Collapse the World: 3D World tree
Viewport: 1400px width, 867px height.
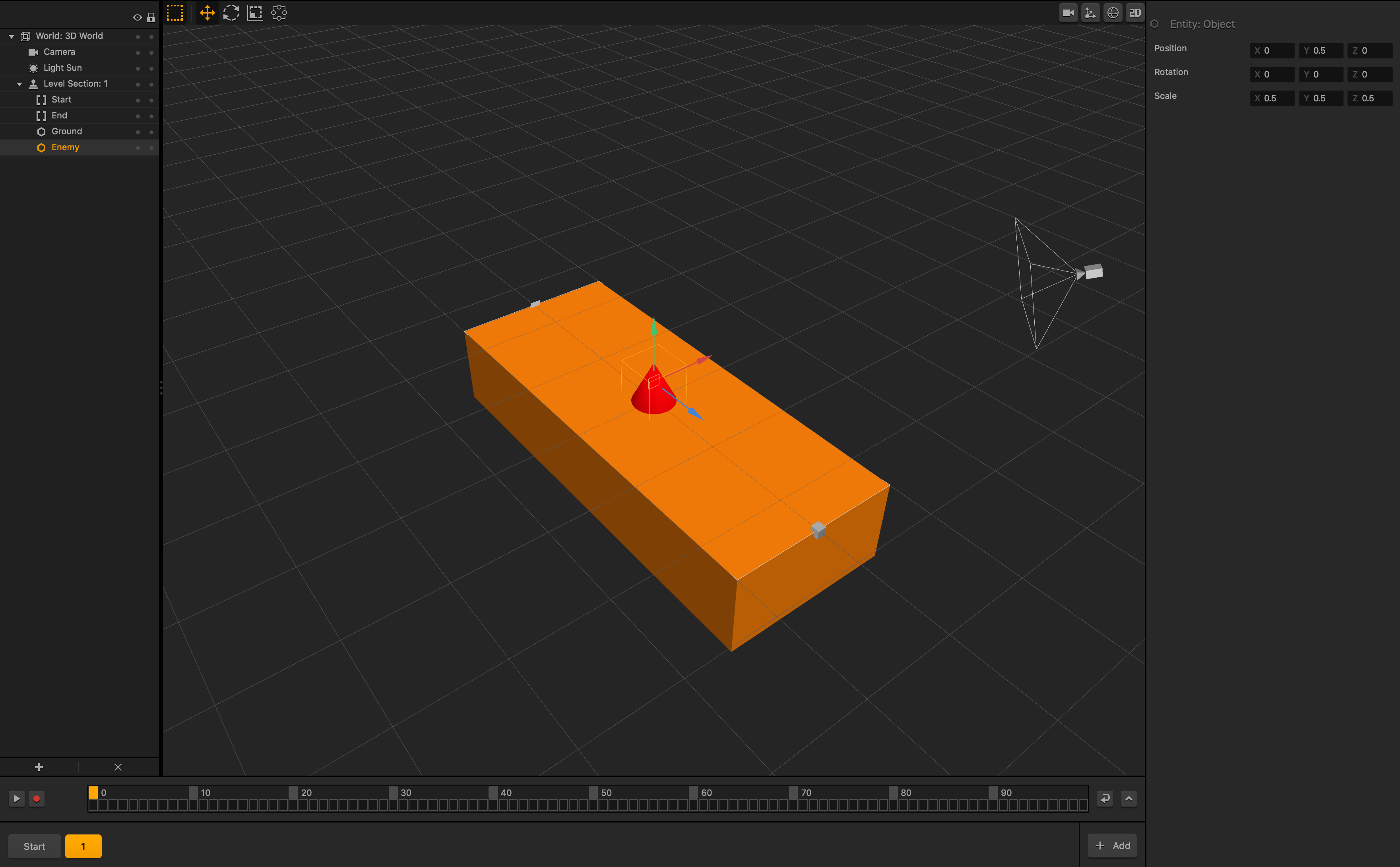click(x=12, y=36)
